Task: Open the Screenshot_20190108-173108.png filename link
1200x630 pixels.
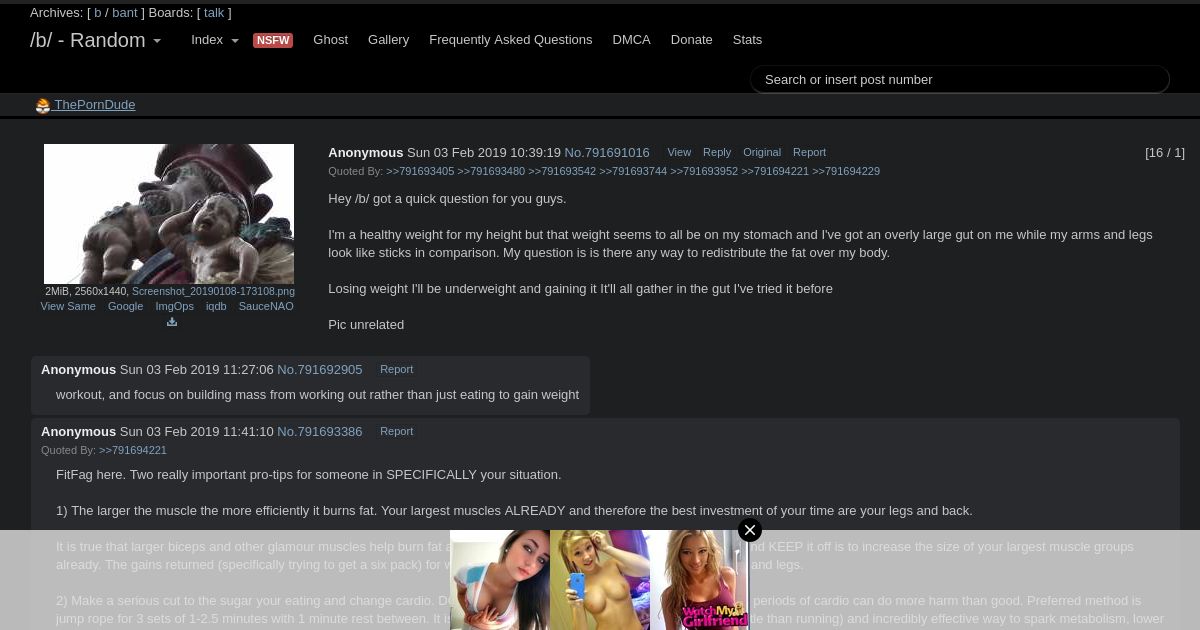Action: 213,292
